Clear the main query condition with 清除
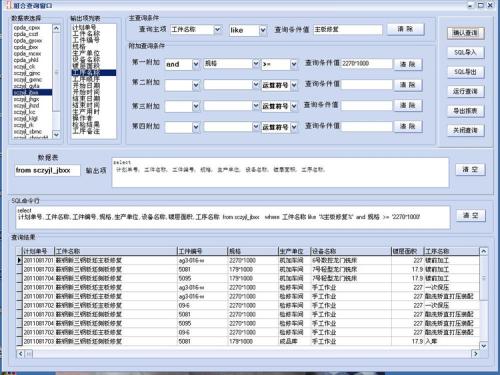Screen dimensions: 500x375 pyautogui.click(x=405, y=29)
